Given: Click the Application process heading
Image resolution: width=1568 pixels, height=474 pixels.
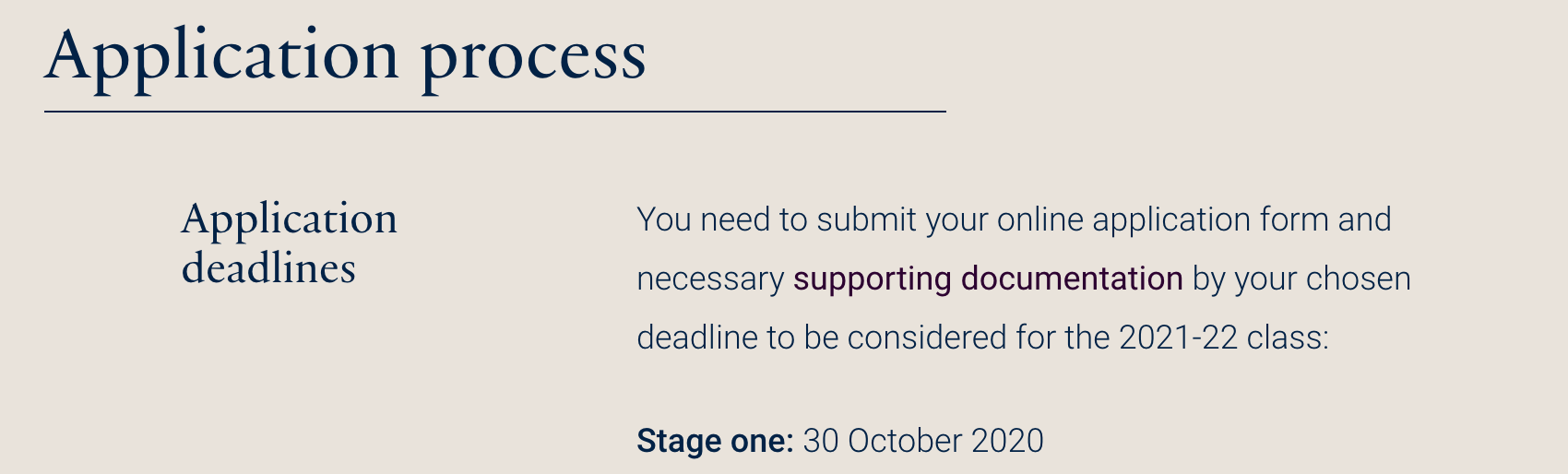Looking at the screenshot, I should click(x=345, y=55).
